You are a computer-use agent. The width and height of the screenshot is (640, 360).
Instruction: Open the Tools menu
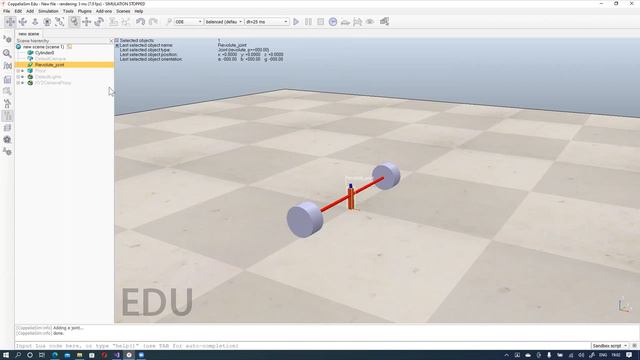[x=68, y=11]
